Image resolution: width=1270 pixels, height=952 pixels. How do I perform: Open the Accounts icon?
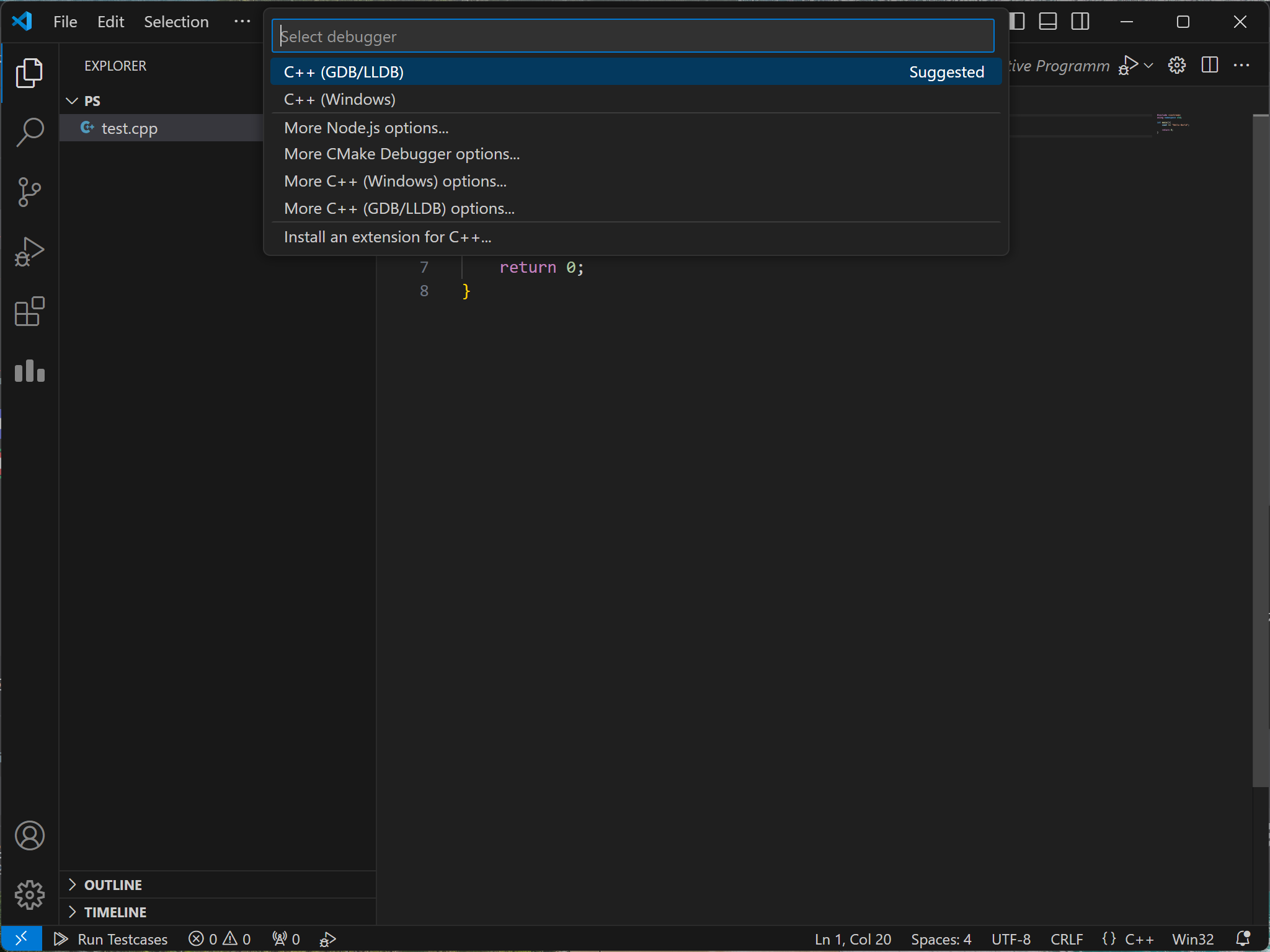point(29,835)
